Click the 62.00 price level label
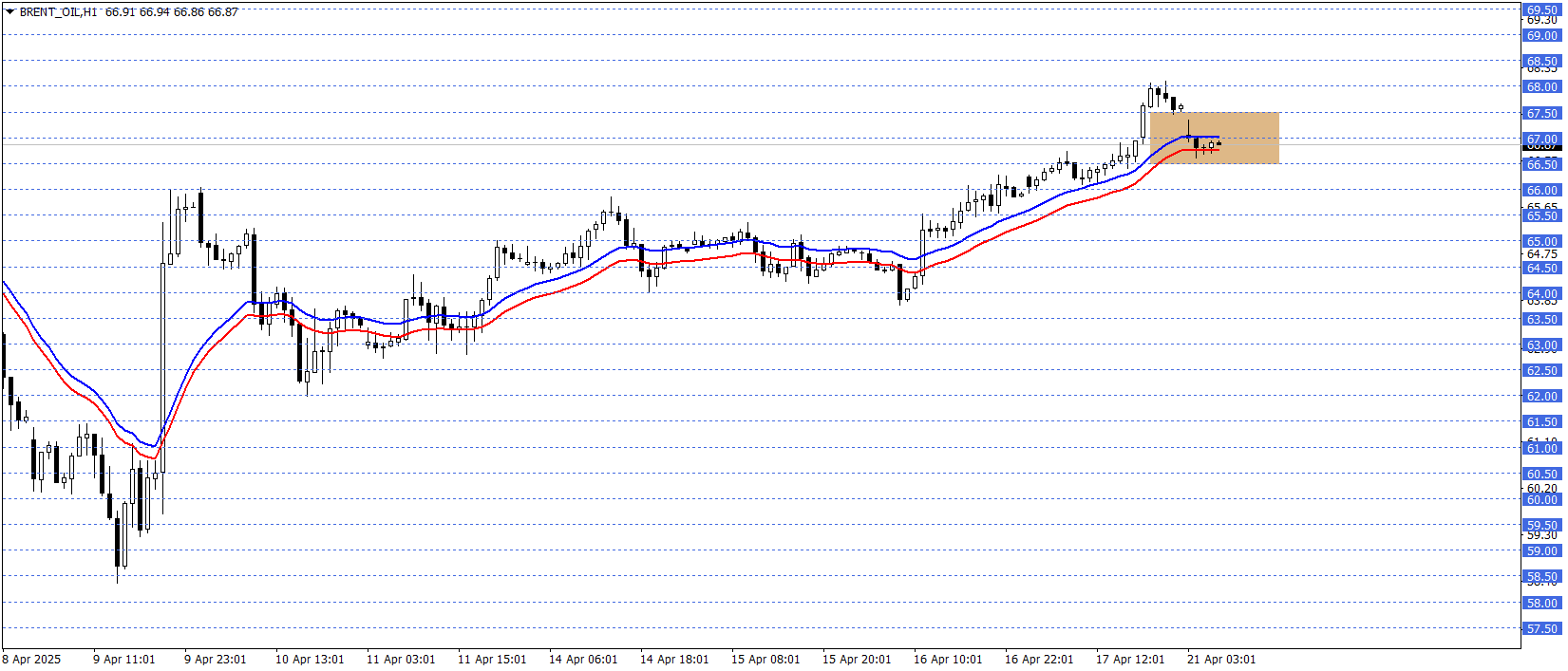Image resolution: width=1568 pixels, height=671 pixels. point(1542,396)
